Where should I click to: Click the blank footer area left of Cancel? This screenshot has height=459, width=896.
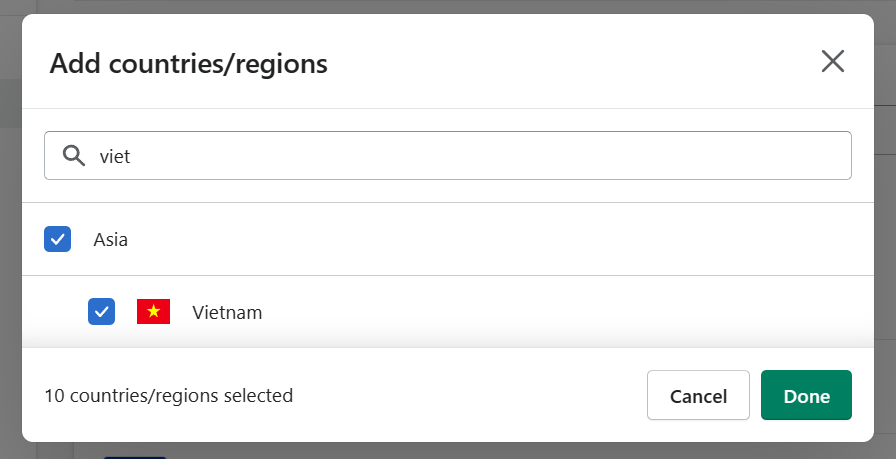tap(469, 395)
